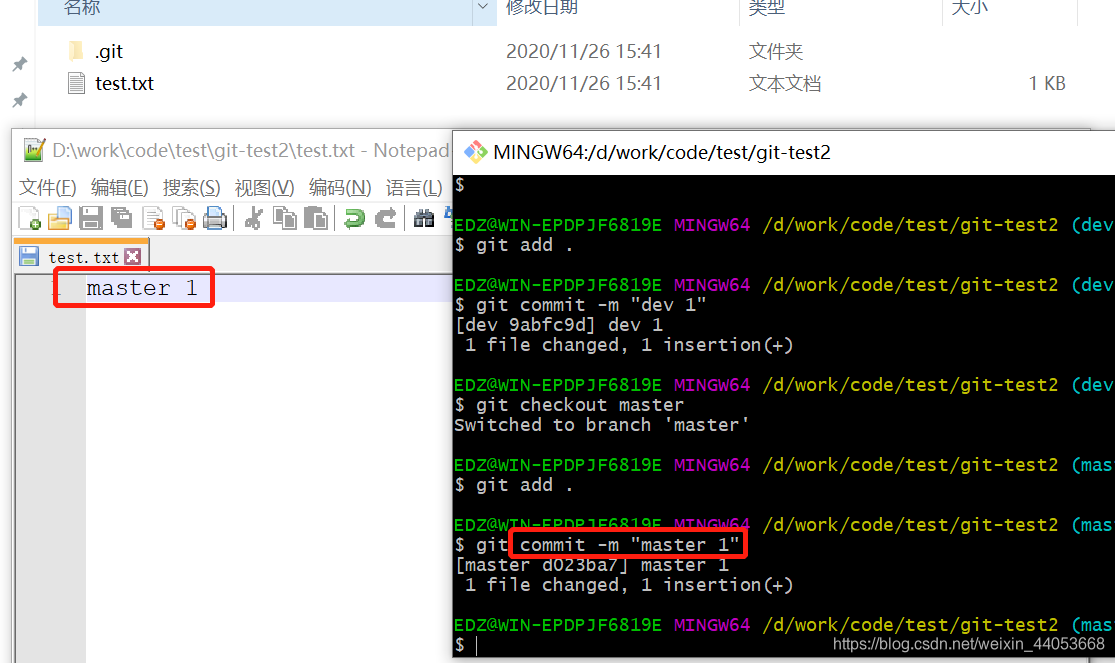Click the Find binoculars toolbar icon
Image resolution: width=1115 pixels, height=663 pixels.
pos(424,218)
